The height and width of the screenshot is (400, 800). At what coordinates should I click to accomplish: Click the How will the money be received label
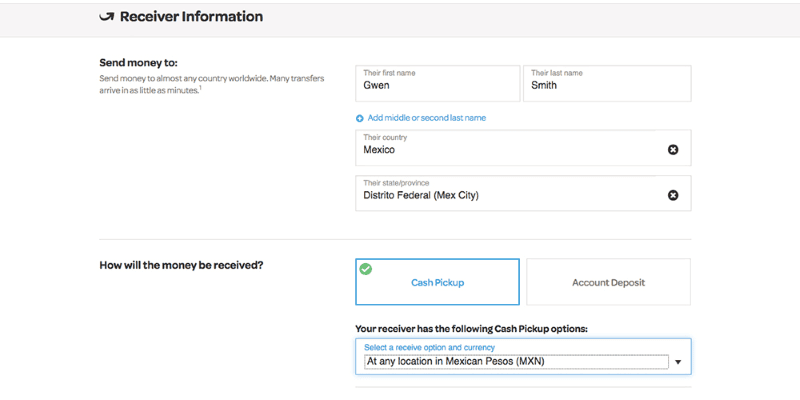pos(188,266)
